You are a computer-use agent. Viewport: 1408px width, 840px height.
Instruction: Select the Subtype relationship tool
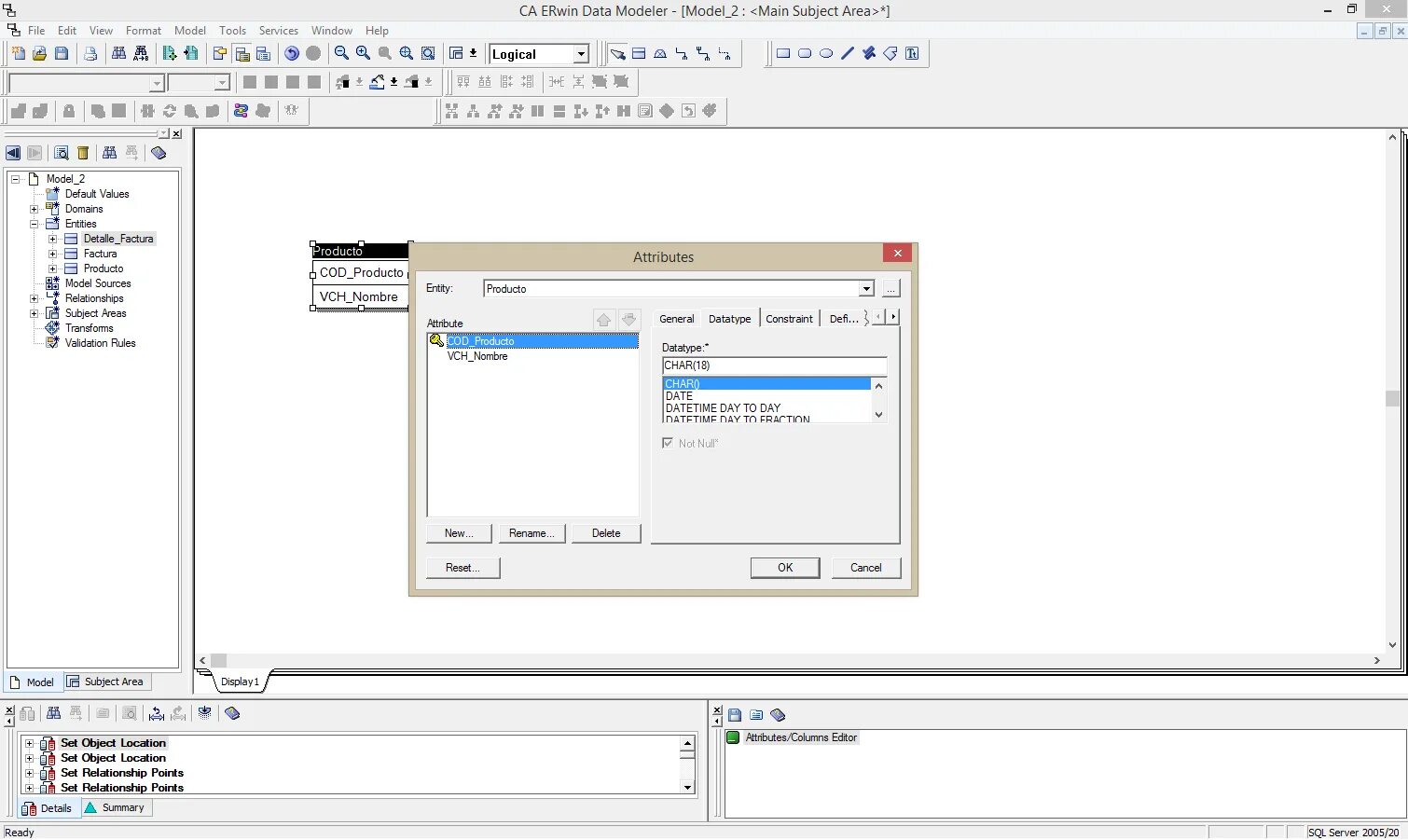[660, 53]
